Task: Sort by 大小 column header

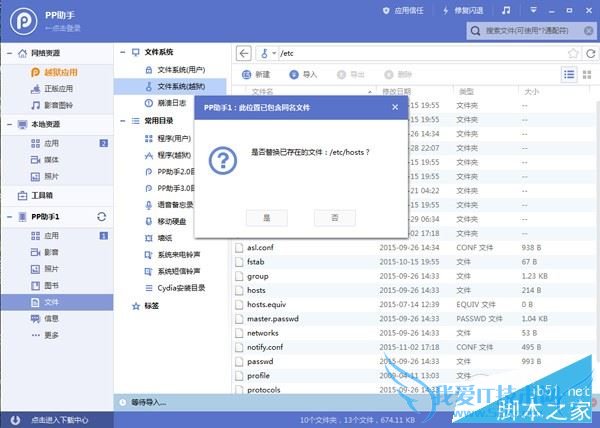Action: [x=532, y=92]
